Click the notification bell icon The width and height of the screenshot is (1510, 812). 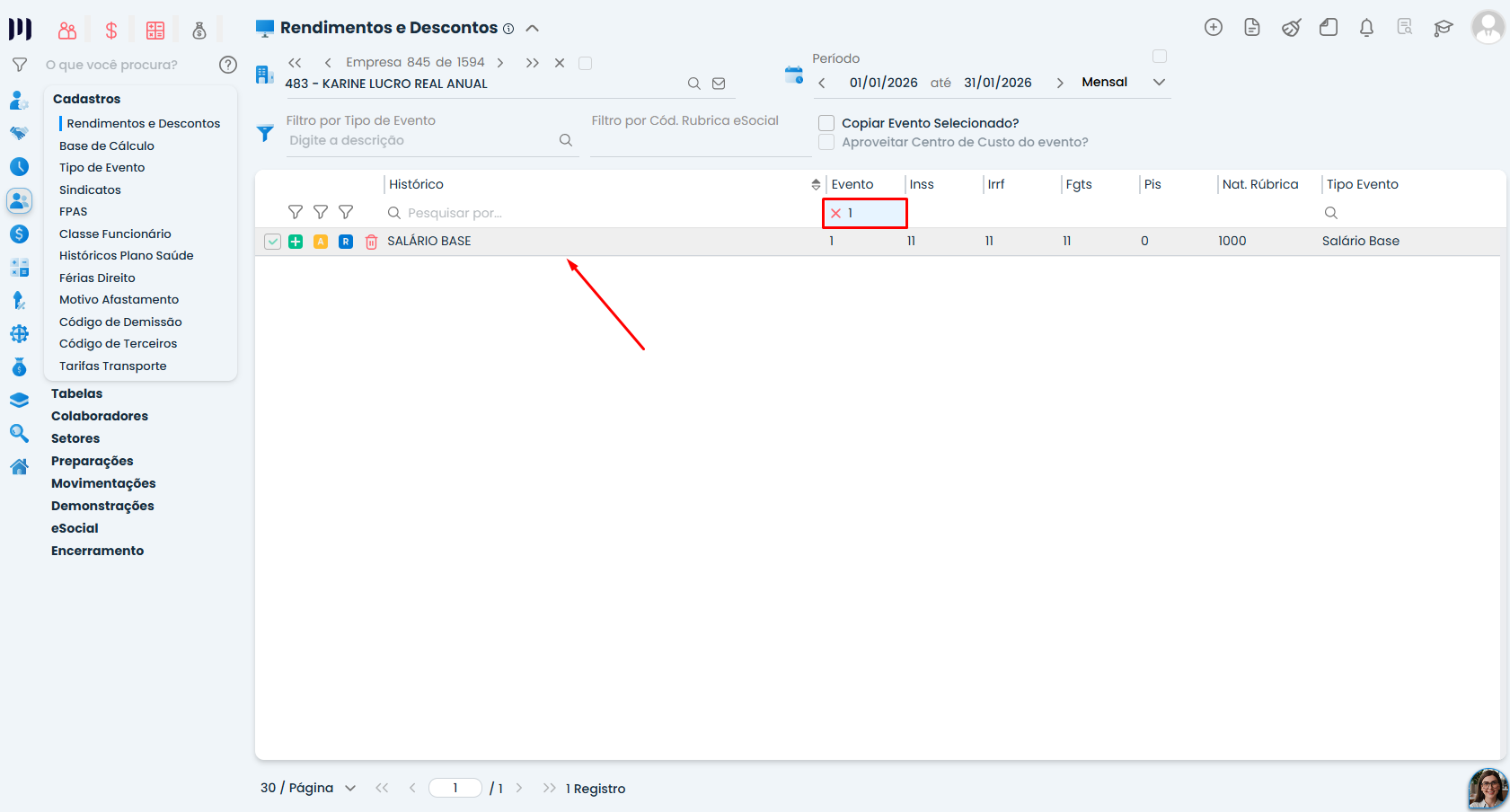click(x=1366, y=28)
